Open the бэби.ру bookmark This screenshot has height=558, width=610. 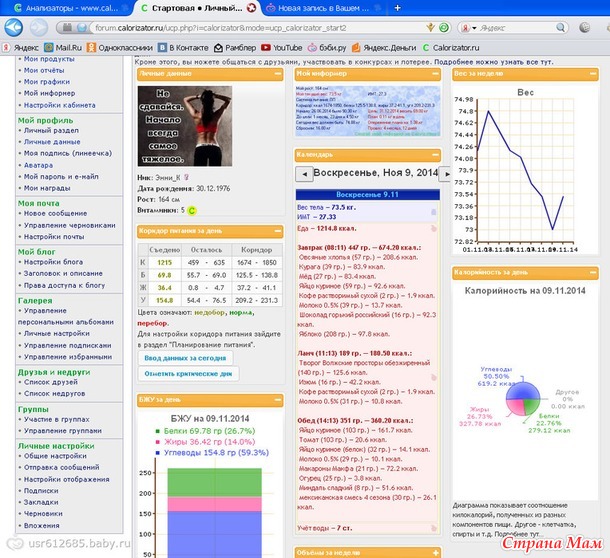pyautogui.click(x=327, y=48)
